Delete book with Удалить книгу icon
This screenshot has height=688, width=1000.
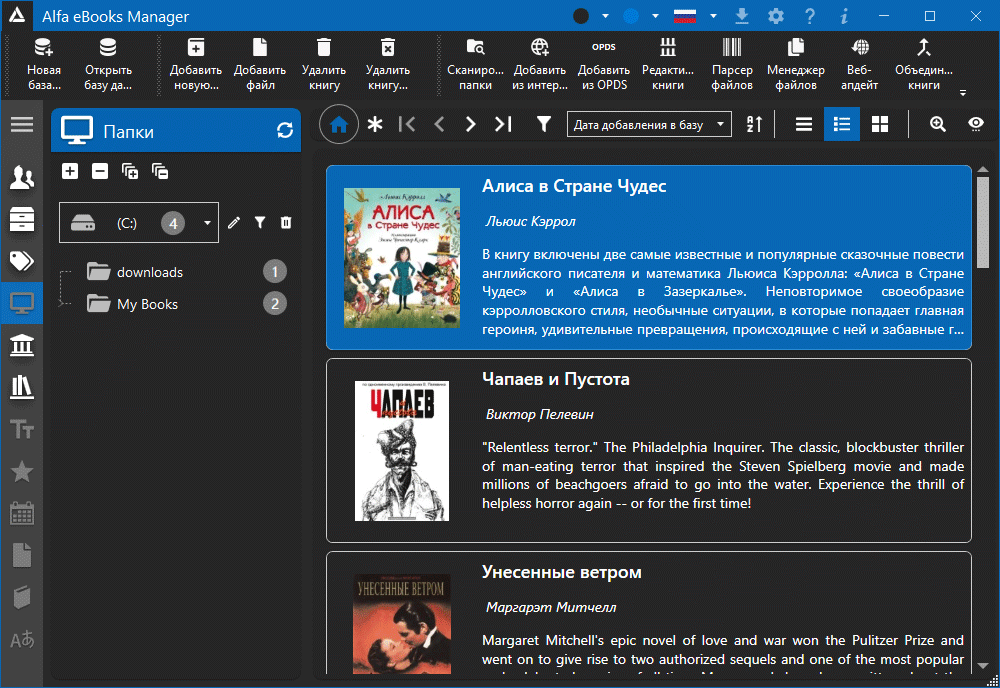coord(324,66)
